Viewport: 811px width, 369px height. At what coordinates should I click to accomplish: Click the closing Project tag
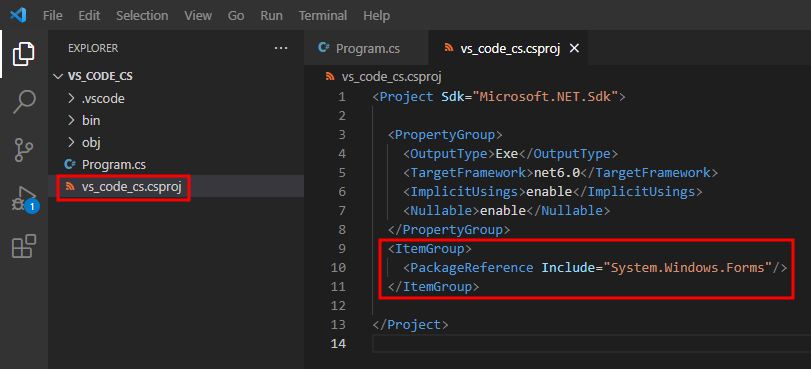pyautogui.click(x=411, y=325)
